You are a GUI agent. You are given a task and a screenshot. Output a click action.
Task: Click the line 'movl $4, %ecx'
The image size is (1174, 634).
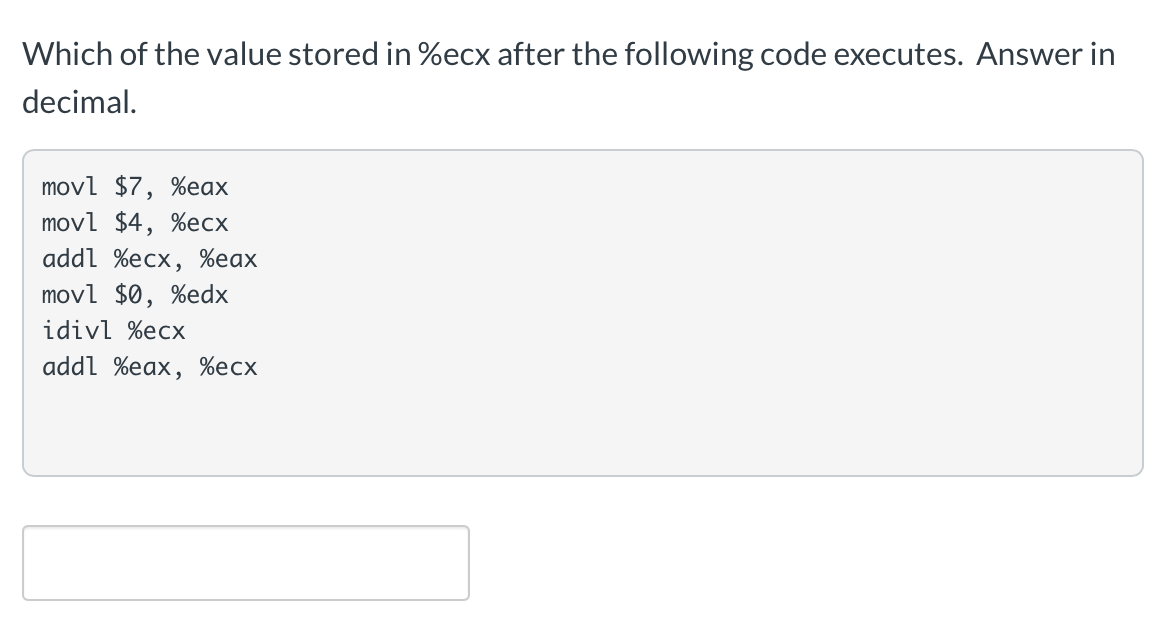point(134,222)
